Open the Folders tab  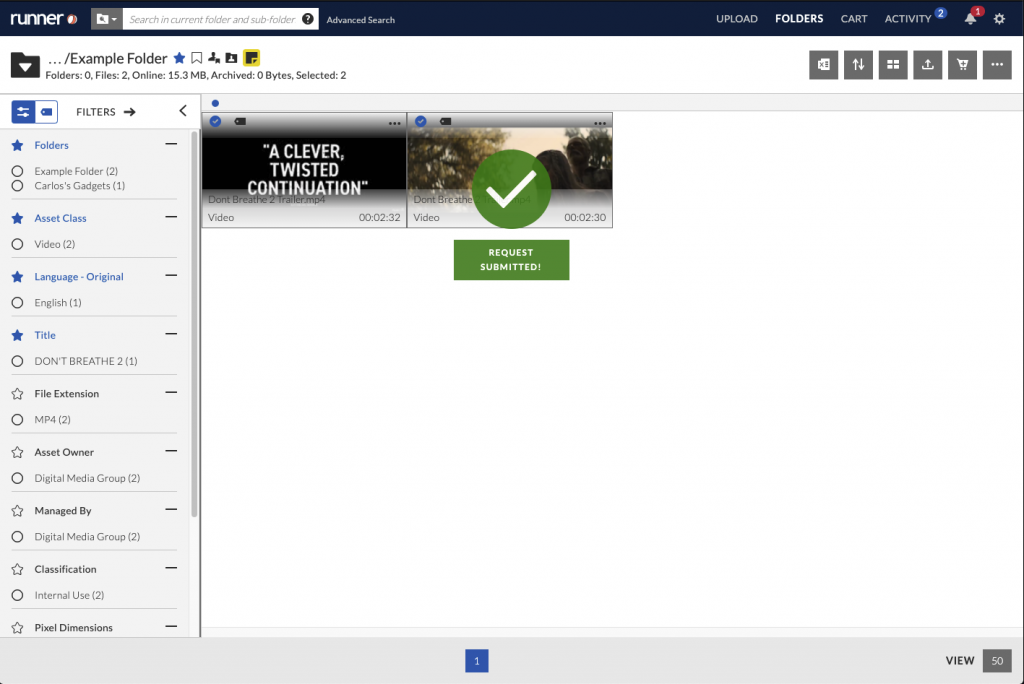point(799,19)
